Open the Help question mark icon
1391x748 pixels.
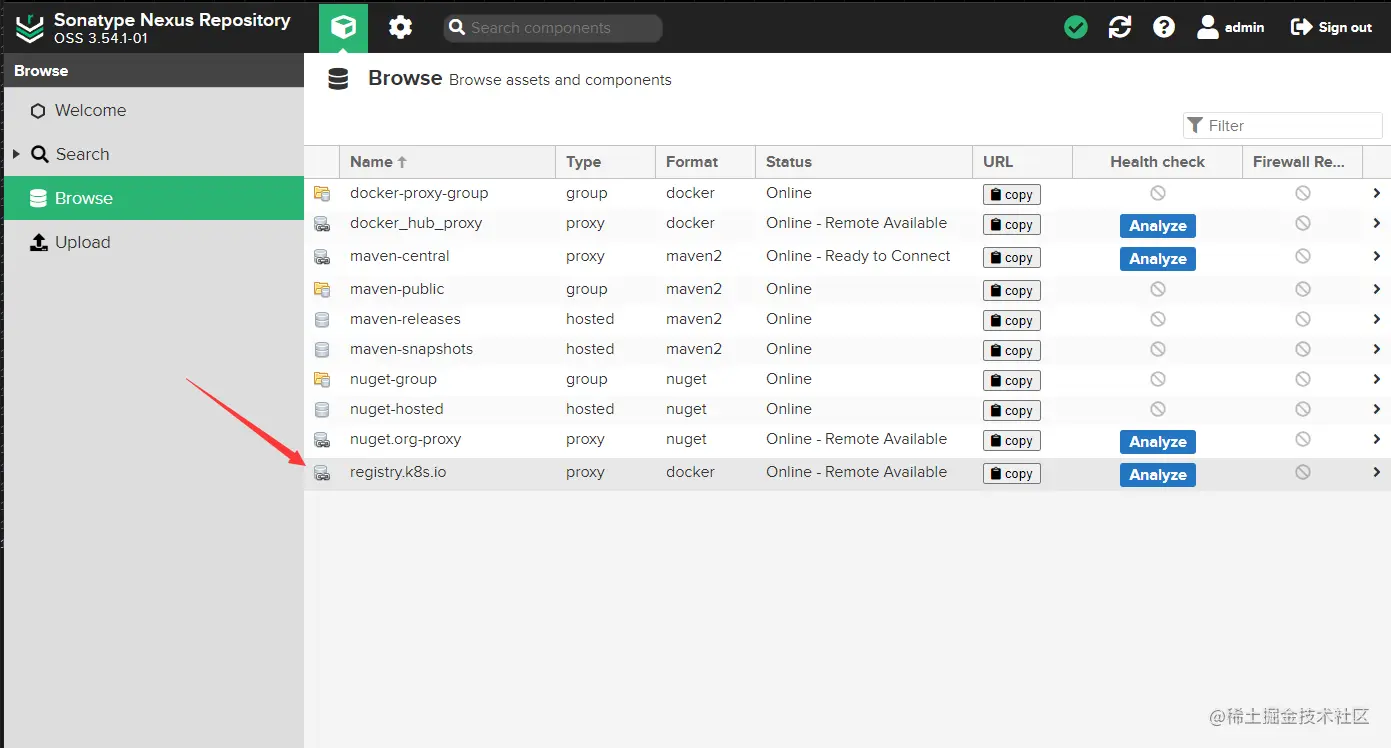(1164, 27)
